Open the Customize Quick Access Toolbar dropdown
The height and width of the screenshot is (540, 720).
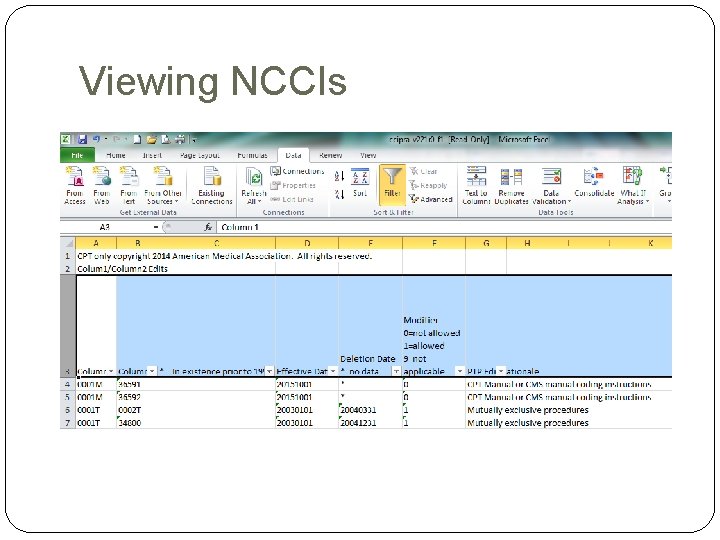point(195,140)
